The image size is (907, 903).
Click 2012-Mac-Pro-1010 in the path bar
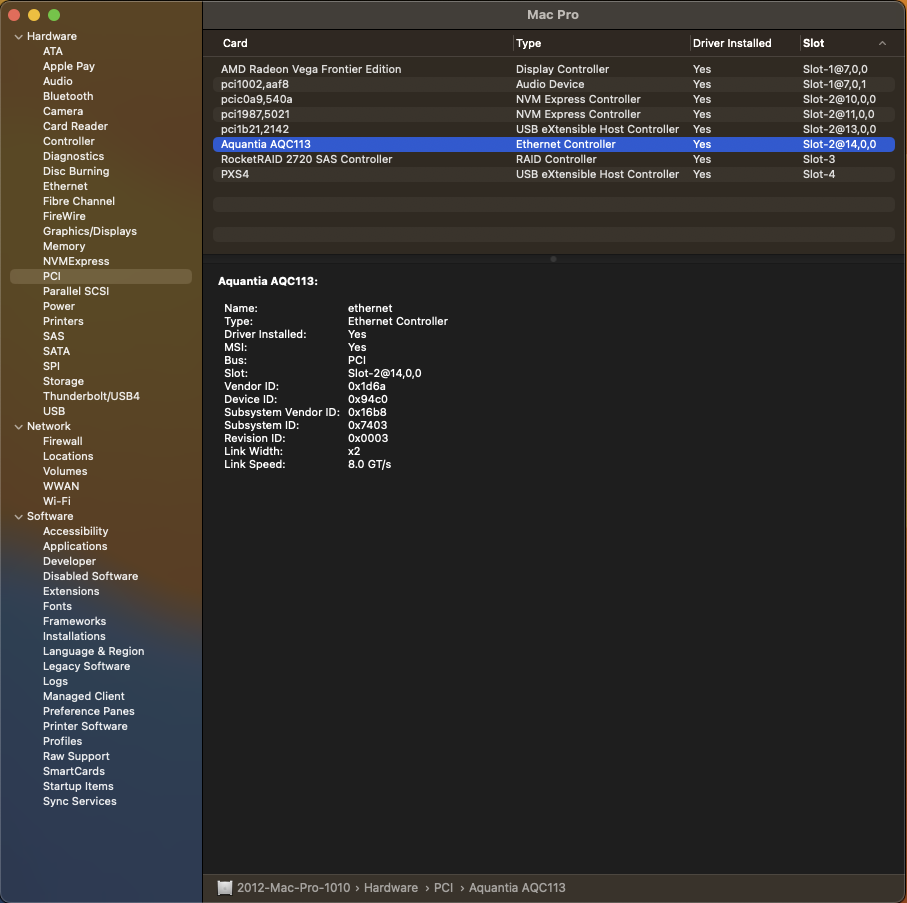point(293,888)
